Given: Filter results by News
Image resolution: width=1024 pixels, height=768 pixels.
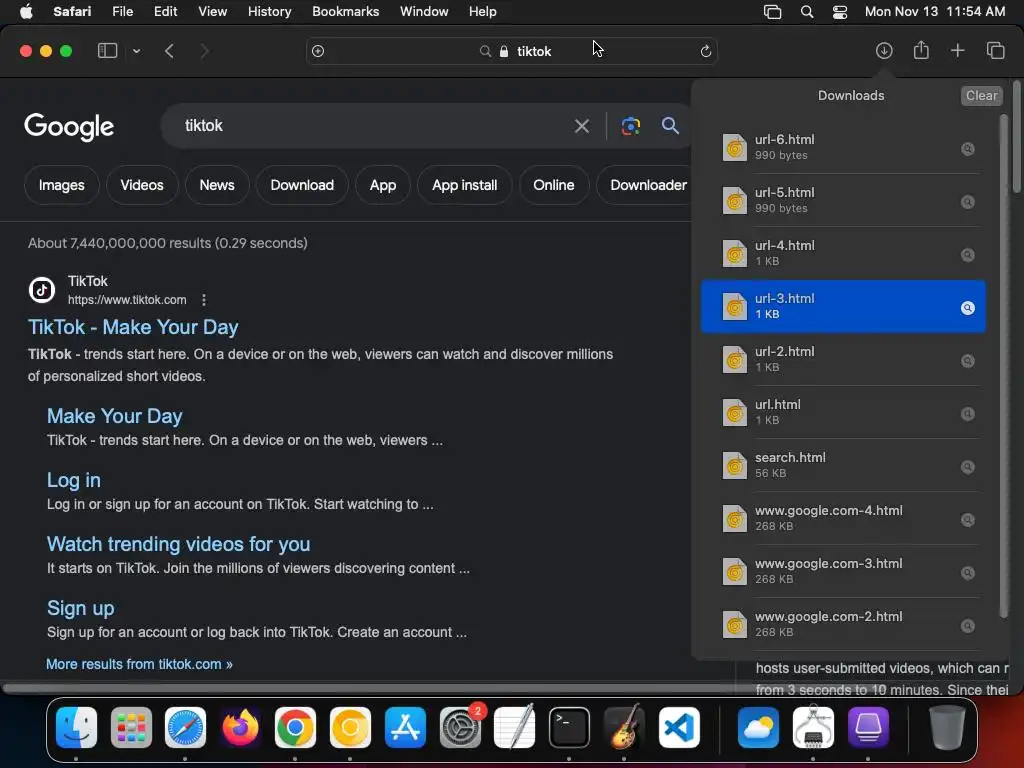Looking at the screenshot, I should tap(217, 185).
